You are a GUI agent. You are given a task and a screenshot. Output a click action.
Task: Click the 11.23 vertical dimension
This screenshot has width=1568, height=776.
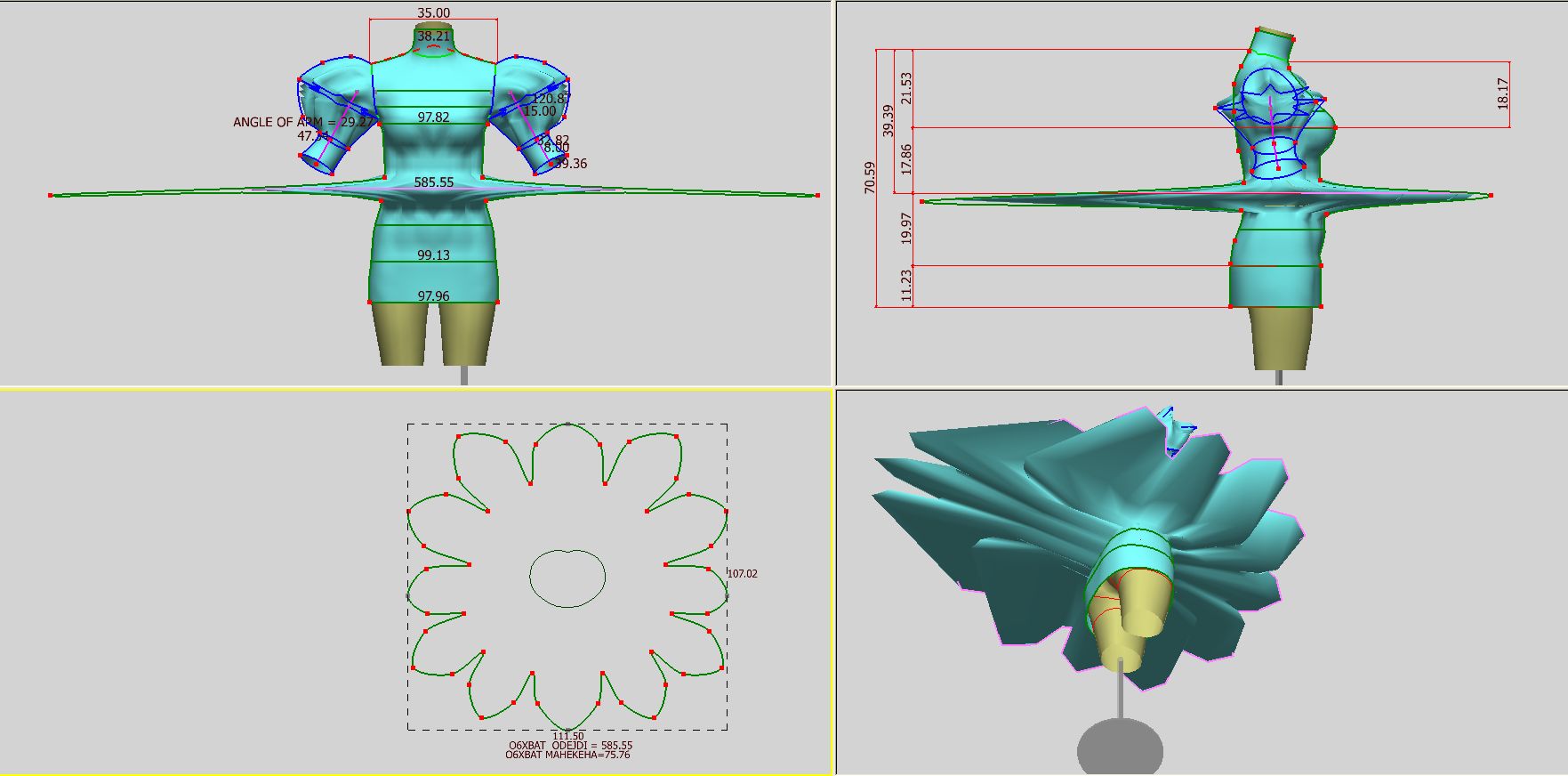(x=906, y=286)
